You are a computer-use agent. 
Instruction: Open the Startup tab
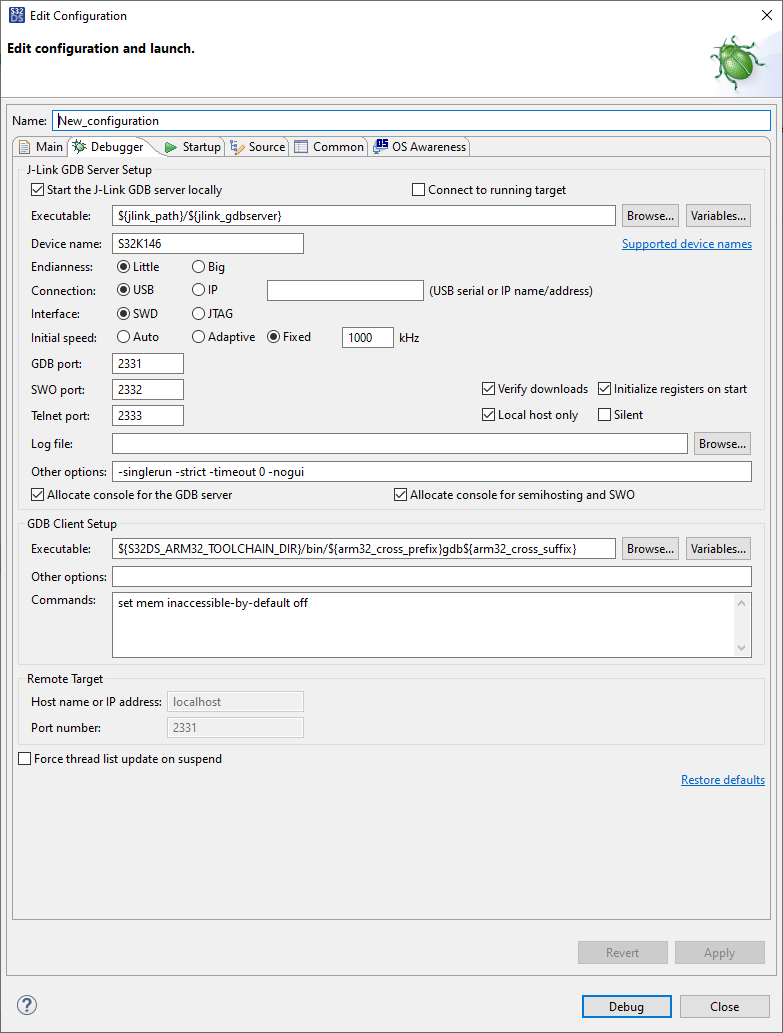(192, 147)
